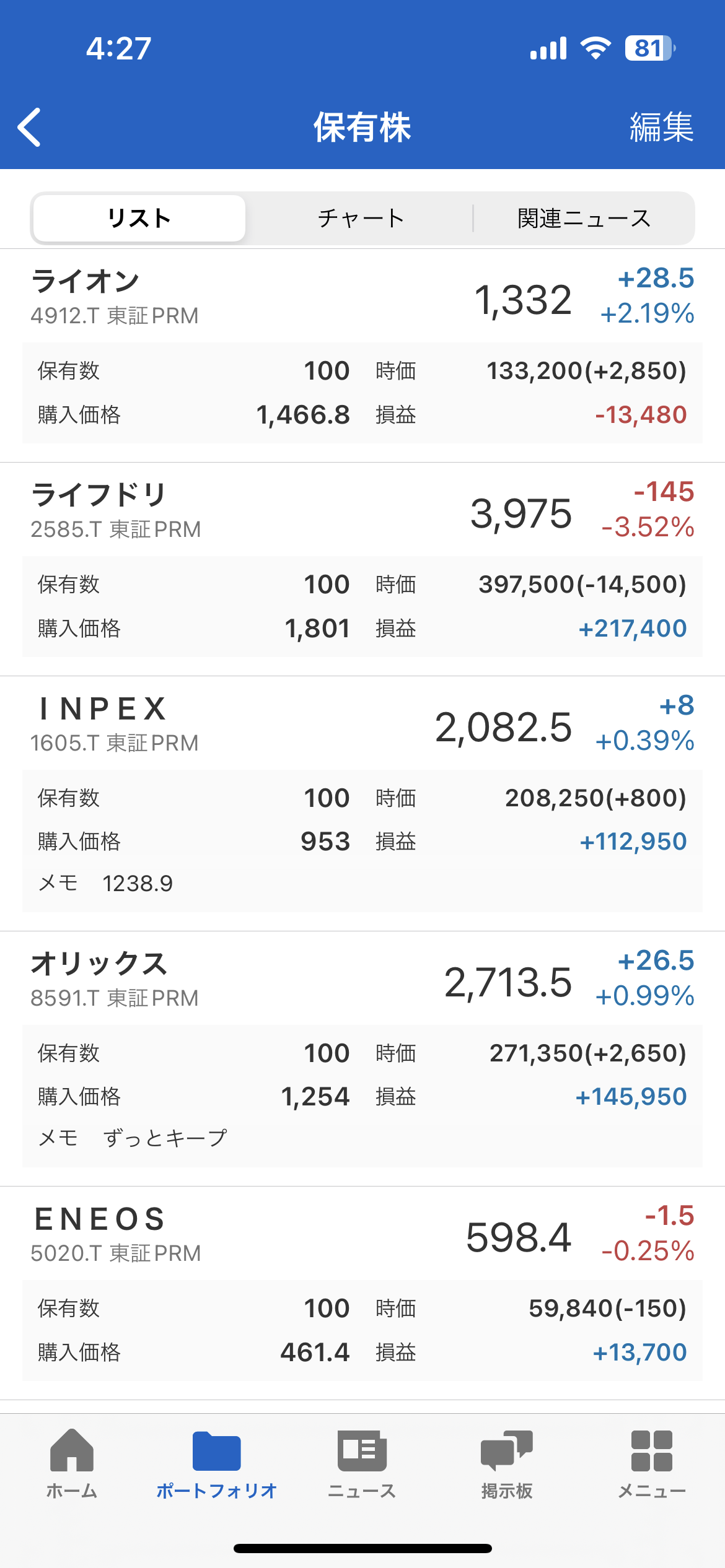Open the メニュー grid icon
The width and height of the screenshot is (725, 1568).
coord(652,1450)
